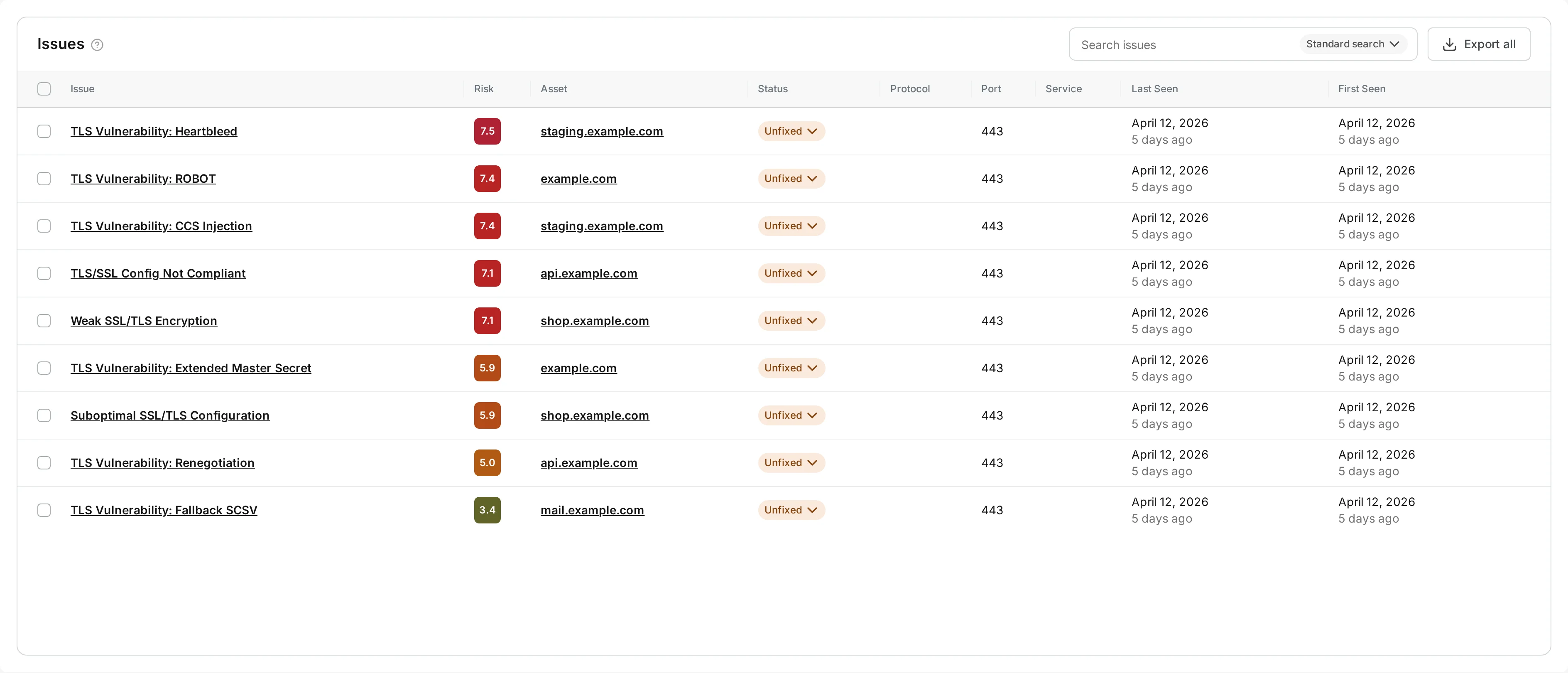
Task: Open example.com asset in ROBOT row
Action: (578, 179)
